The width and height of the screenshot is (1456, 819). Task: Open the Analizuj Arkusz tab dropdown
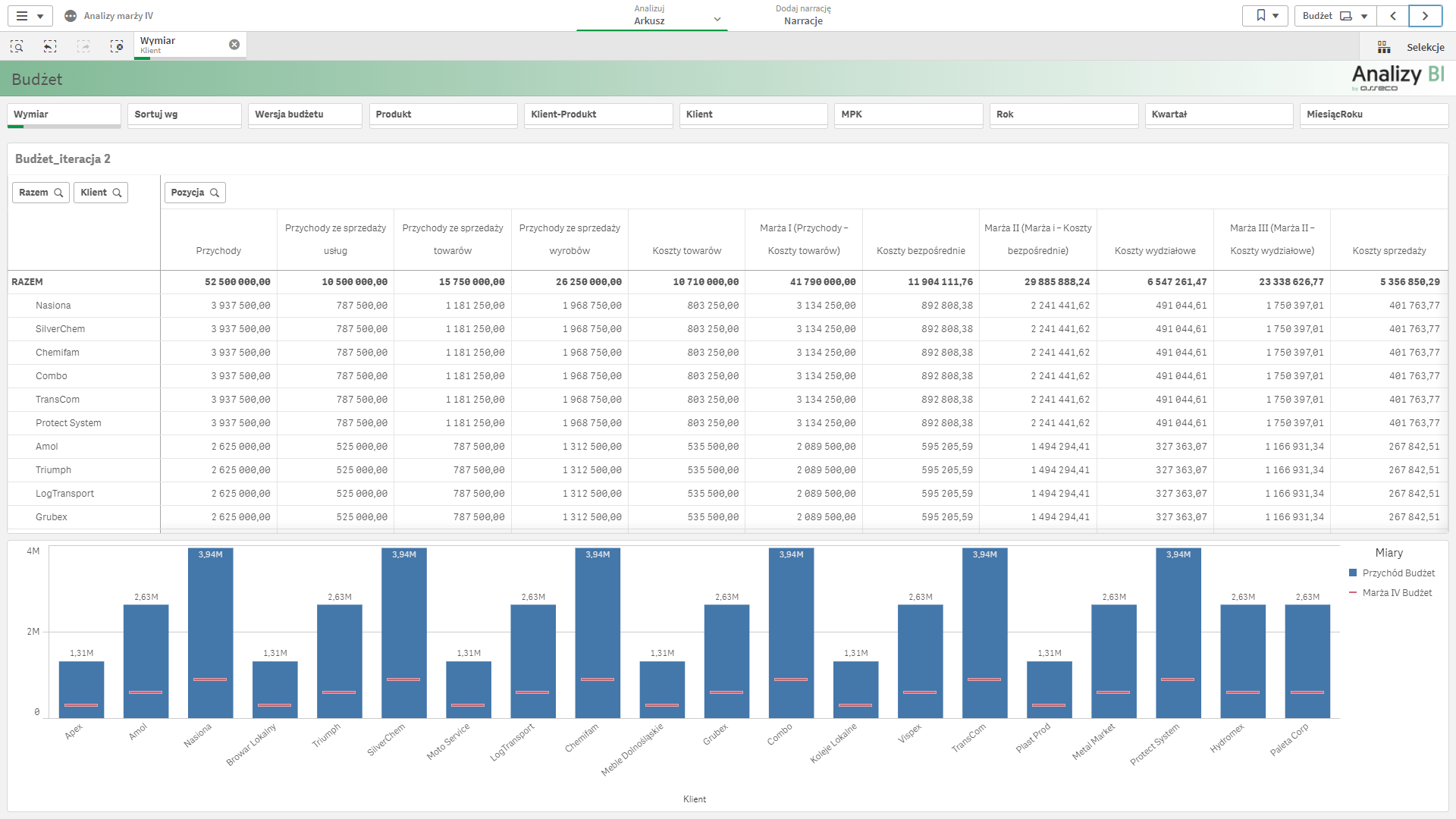[x=717, y=20]
